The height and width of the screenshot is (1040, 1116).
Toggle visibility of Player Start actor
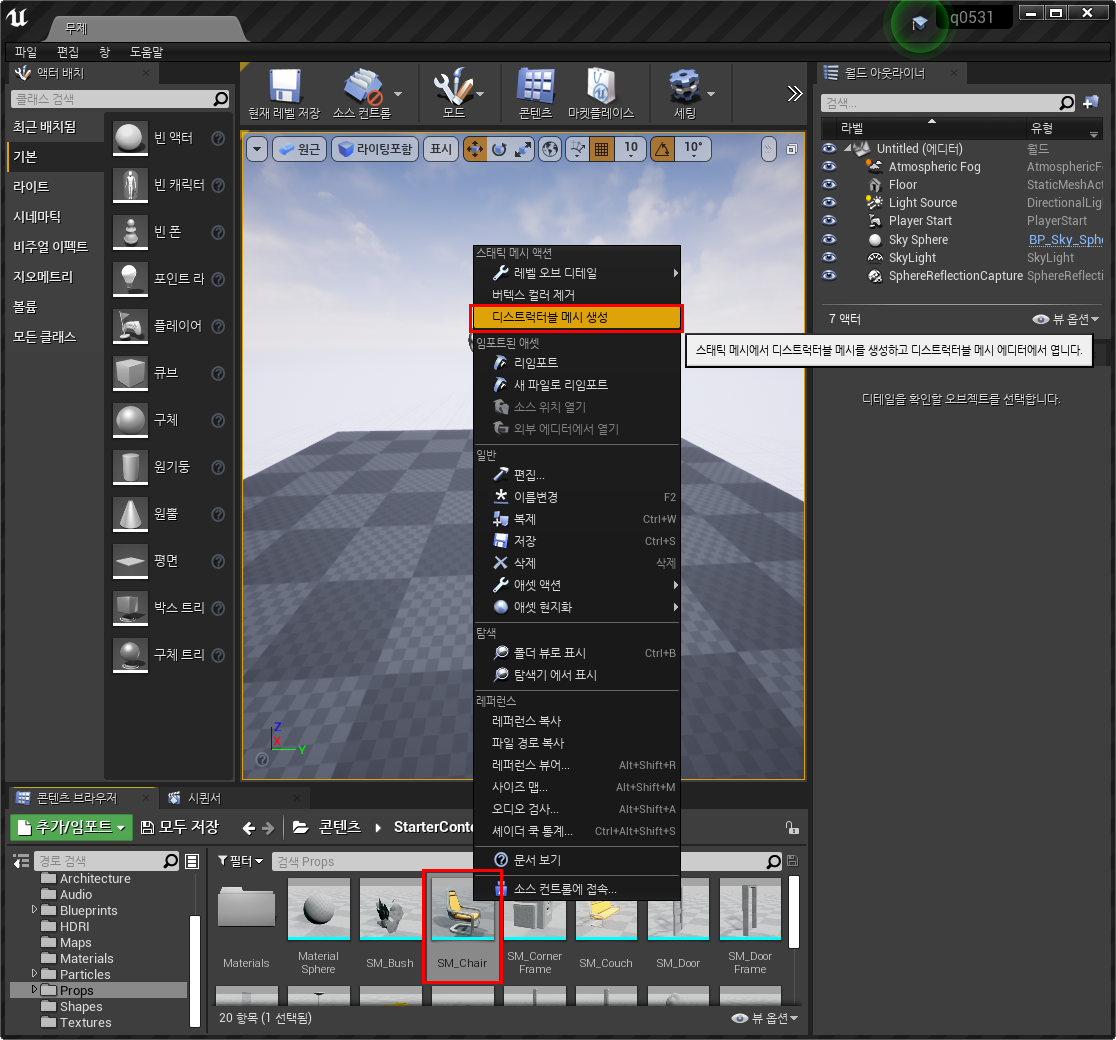[829, 221]
